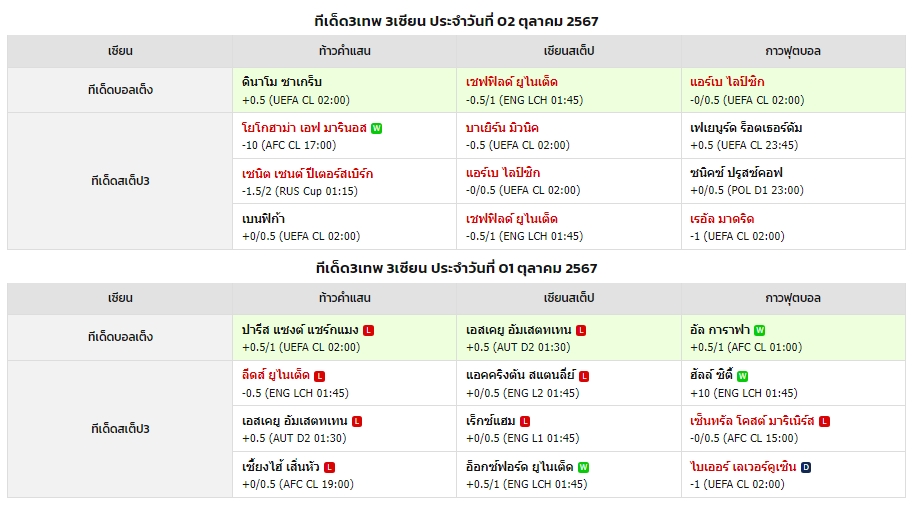The height and width of the screenshot is (506, 915).
Task: Select the L badge beside ลีดส์ ยูไนเต็ด
Action: [x=319, y=376]
